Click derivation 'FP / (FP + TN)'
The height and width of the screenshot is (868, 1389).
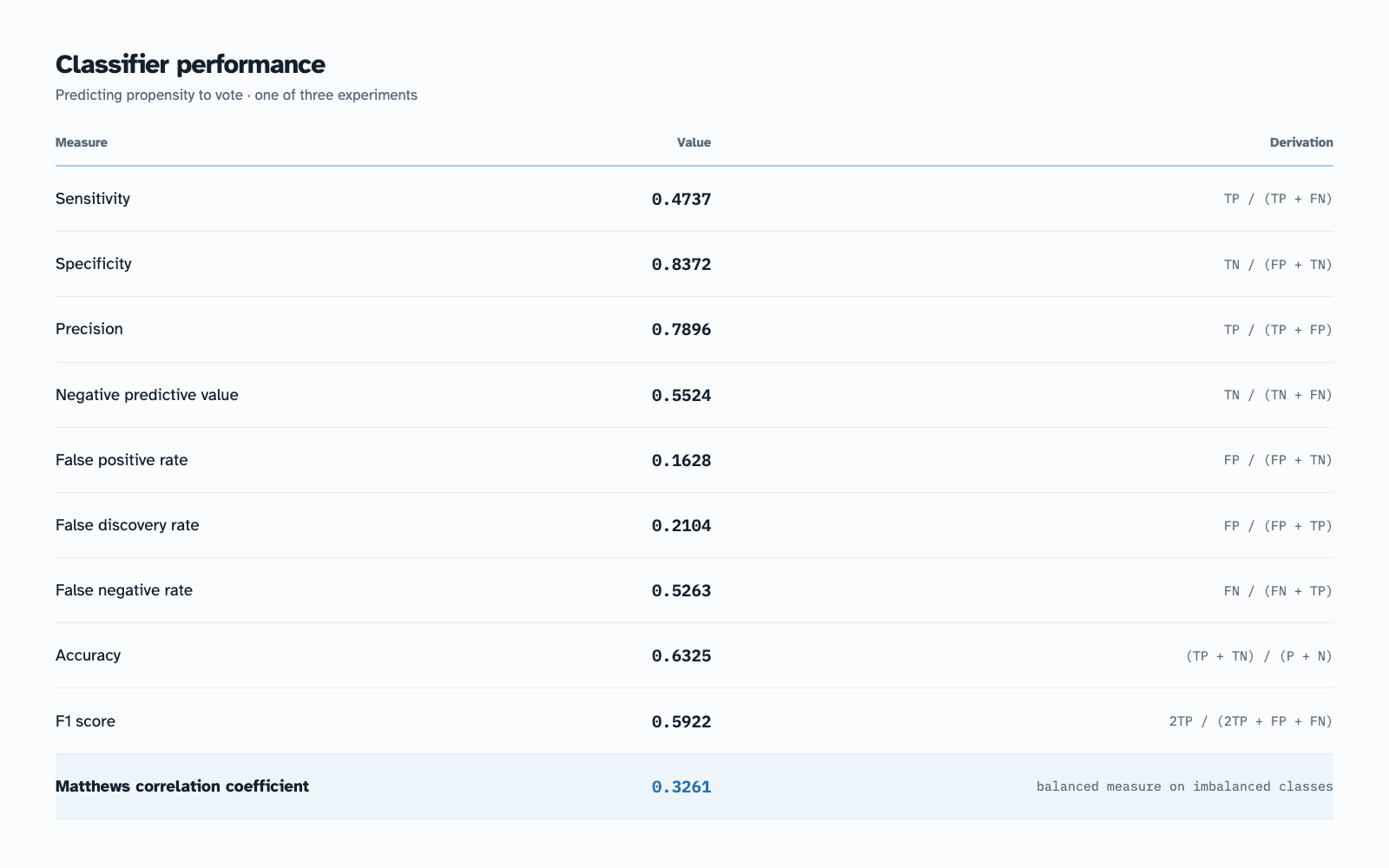click(1278, 460)
